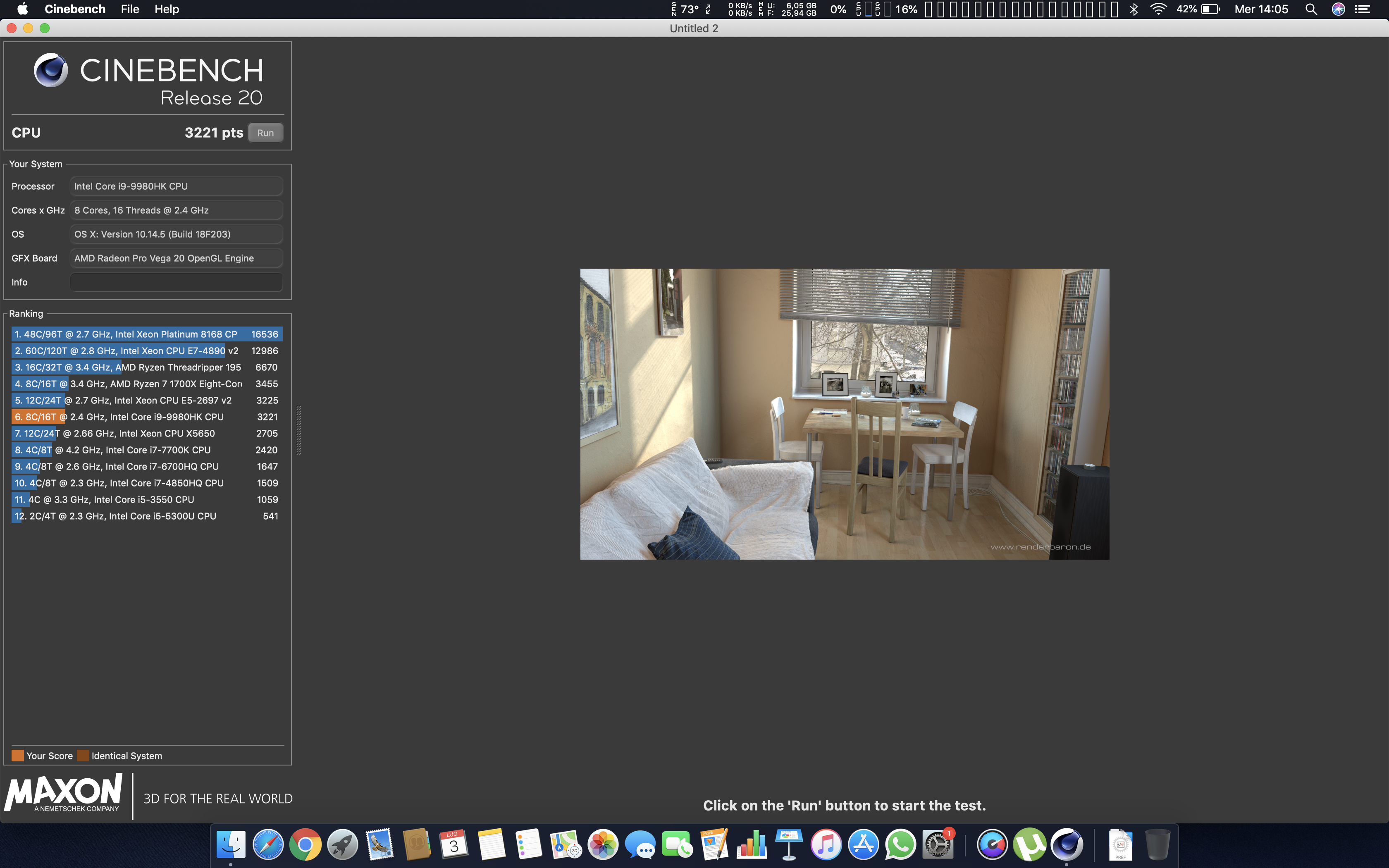
Task: Open the PREF file in Dock
Action: pyautogui.click(x=1120, y=844)
